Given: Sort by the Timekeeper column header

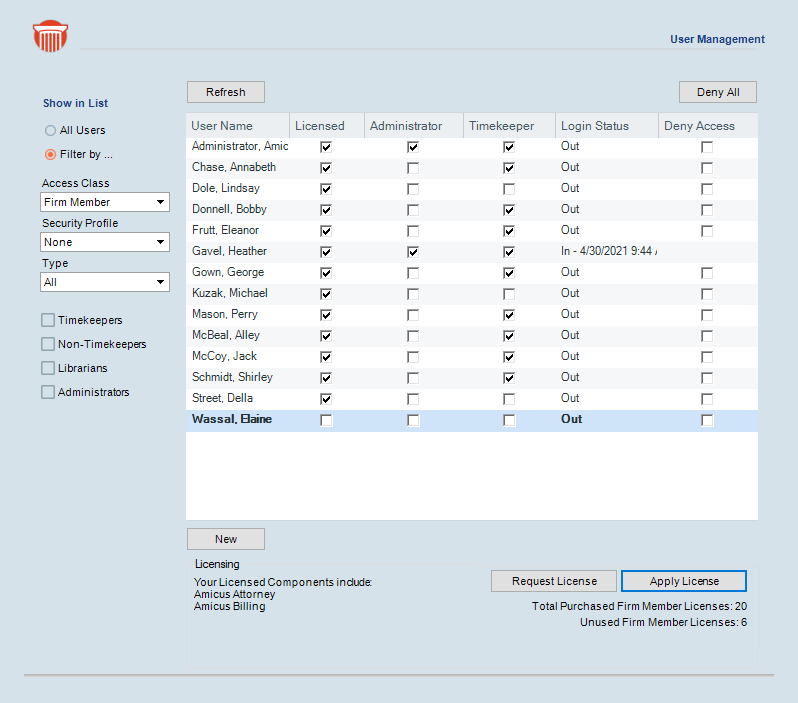Looking at the screenshot, I should pyautogui.click(x=509, y=126).
